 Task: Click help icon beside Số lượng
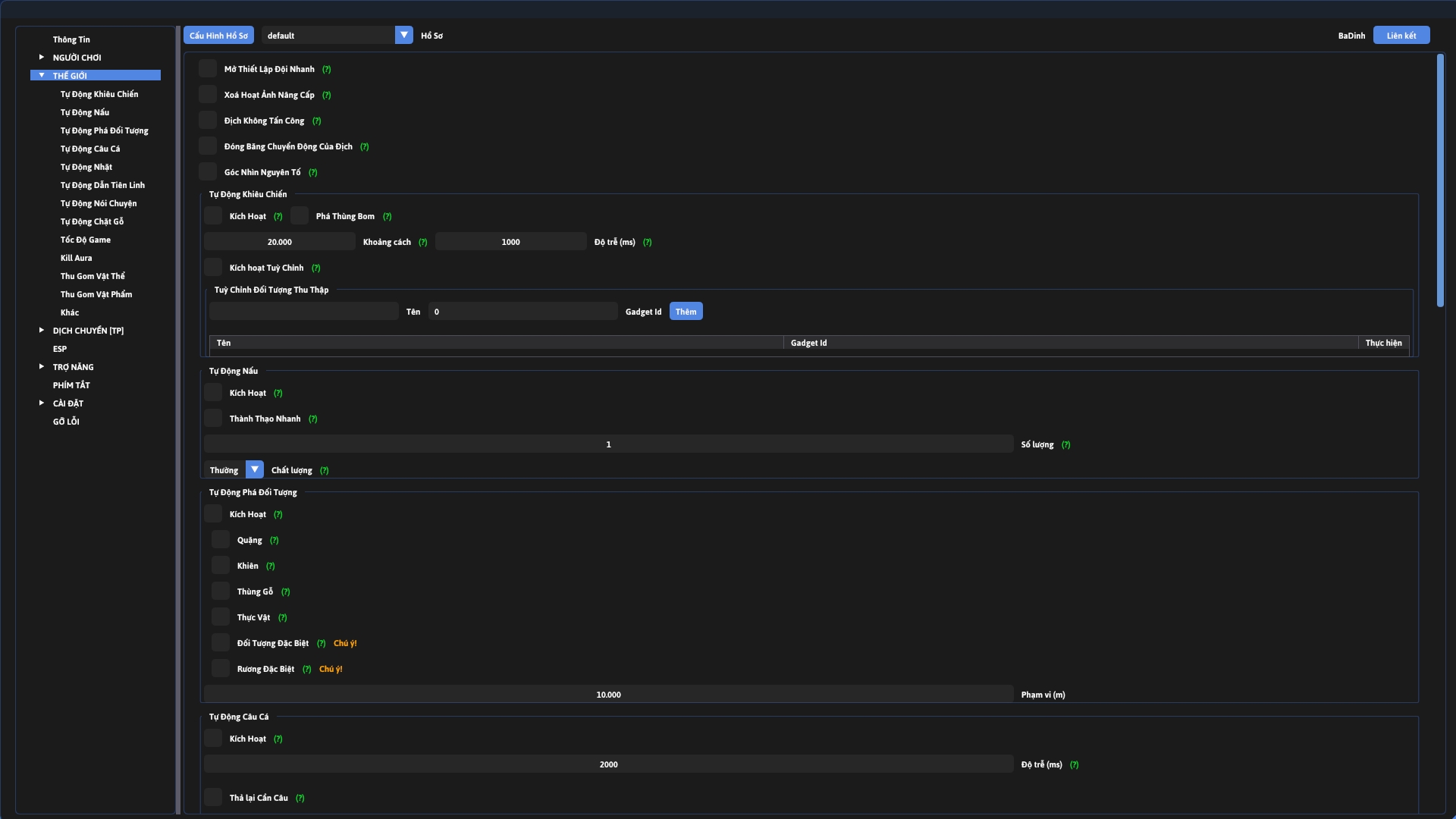click(x=1066, y=445)
